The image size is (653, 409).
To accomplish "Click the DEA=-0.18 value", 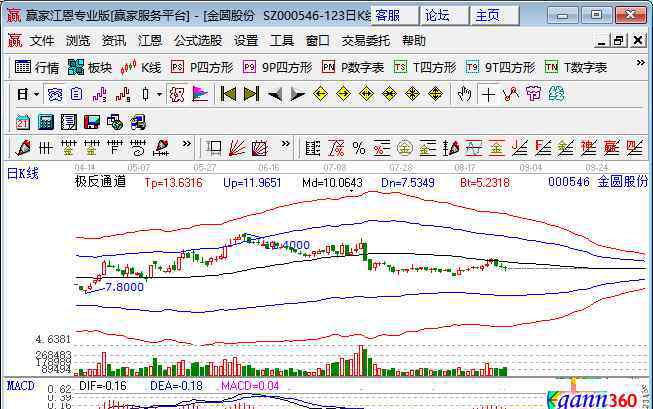I will point(176,386).
